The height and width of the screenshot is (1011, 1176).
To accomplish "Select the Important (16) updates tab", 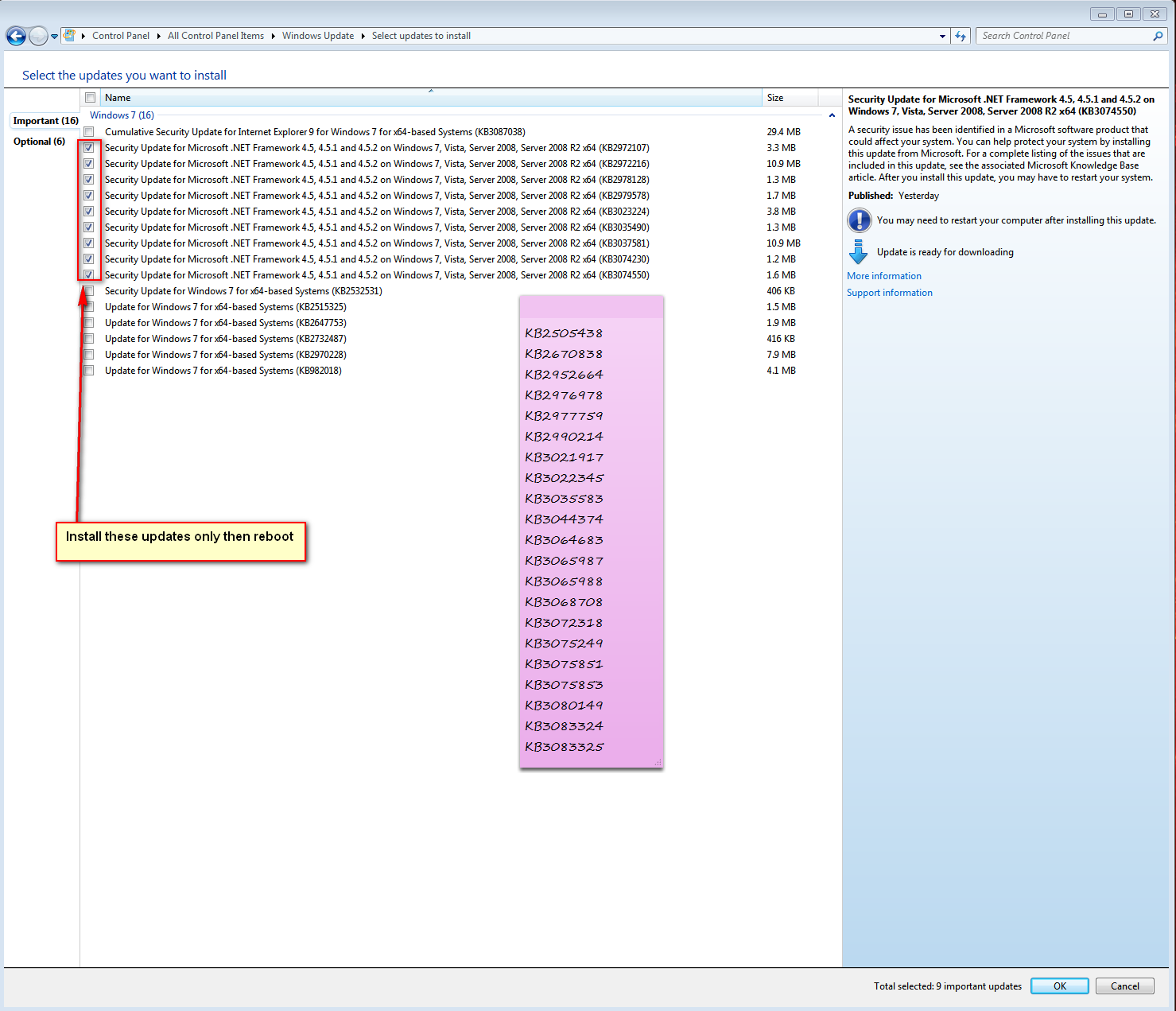I will 45,121.
